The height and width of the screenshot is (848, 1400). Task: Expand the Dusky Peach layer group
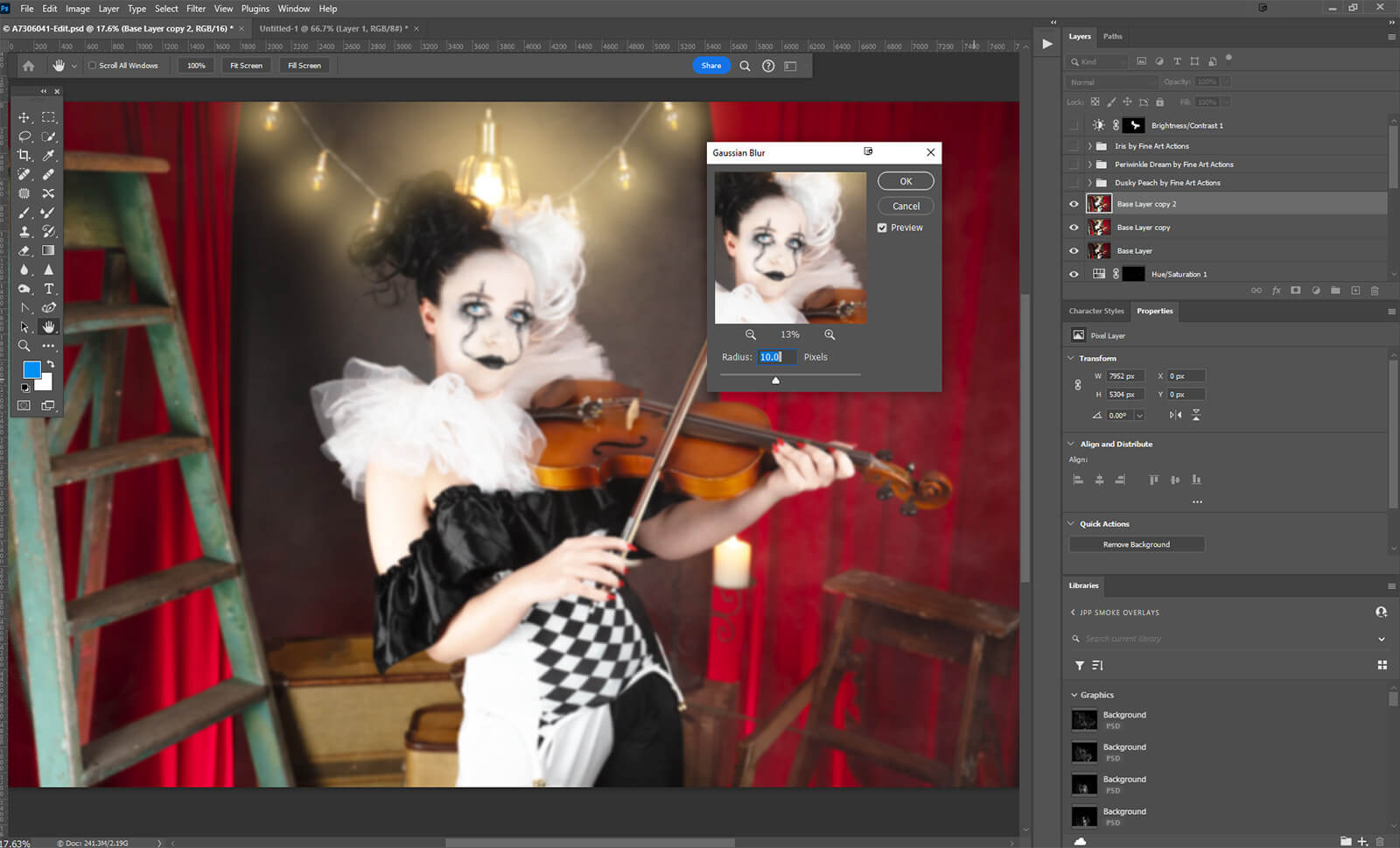tap(1089, 183)
